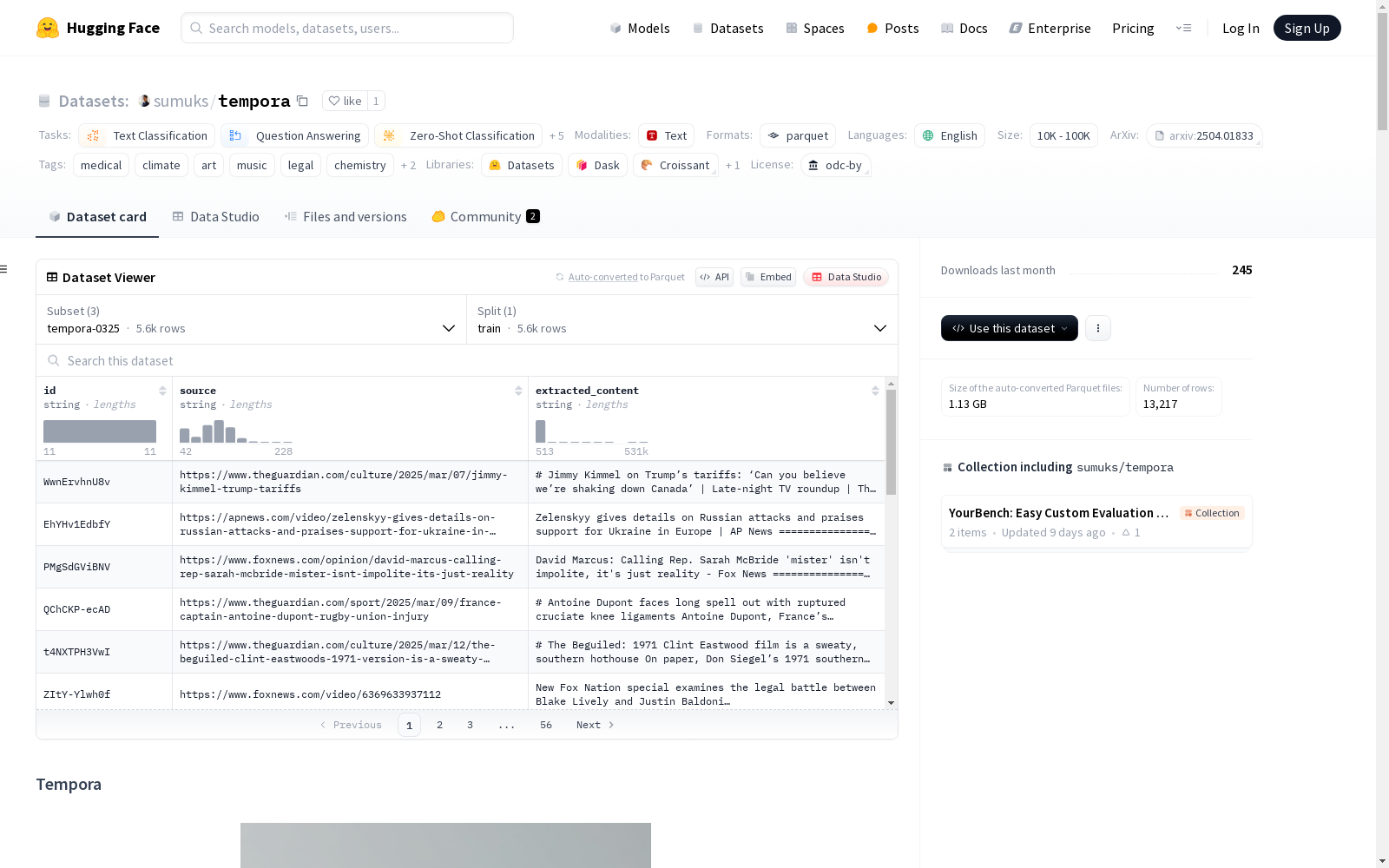Viewport: 1389px width, 868px height.
Task: Click the Embed button in Dataset Viewer
Action: [x=768, y=277]
